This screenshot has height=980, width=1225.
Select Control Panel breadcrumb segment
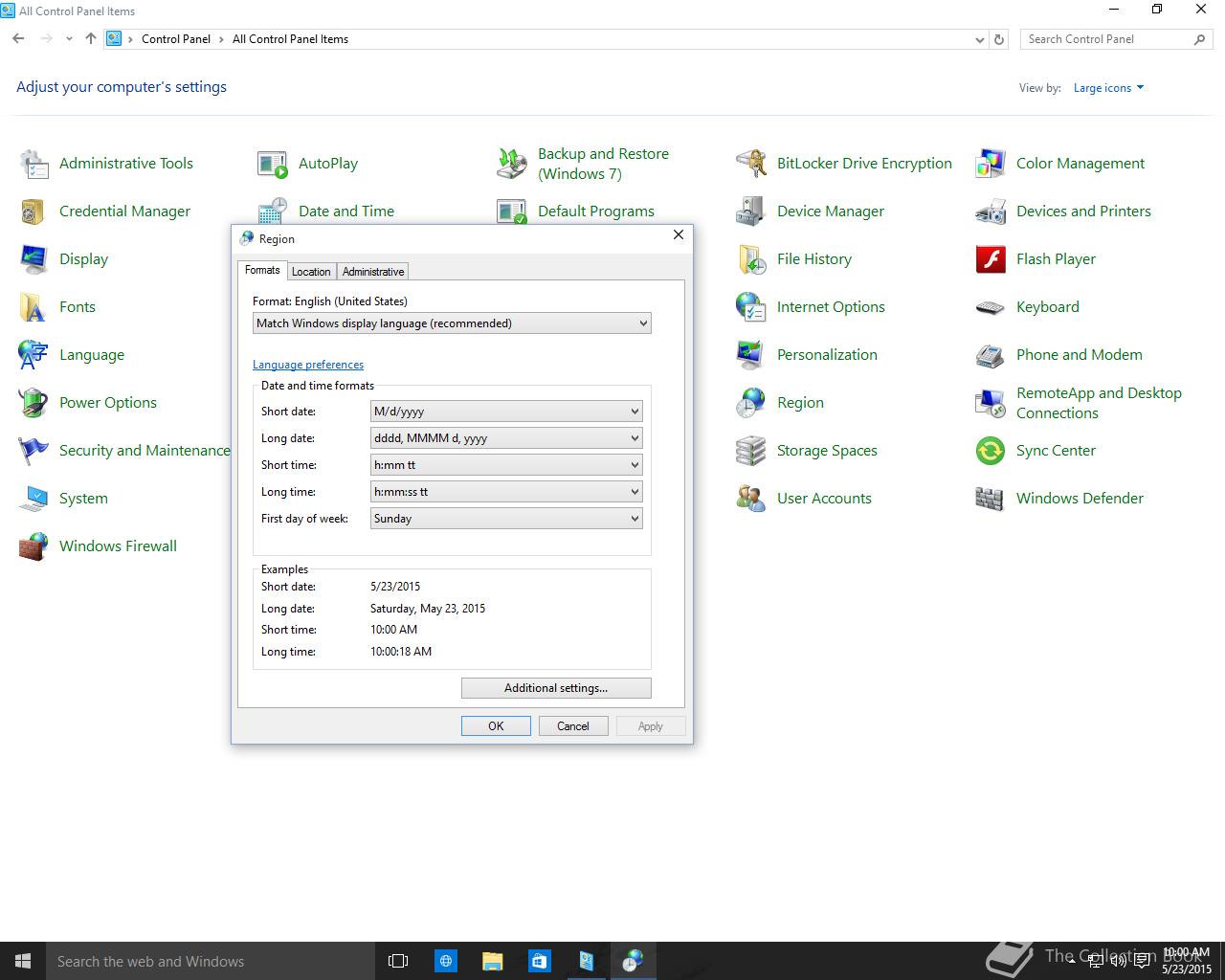click(x=176, y=39)
